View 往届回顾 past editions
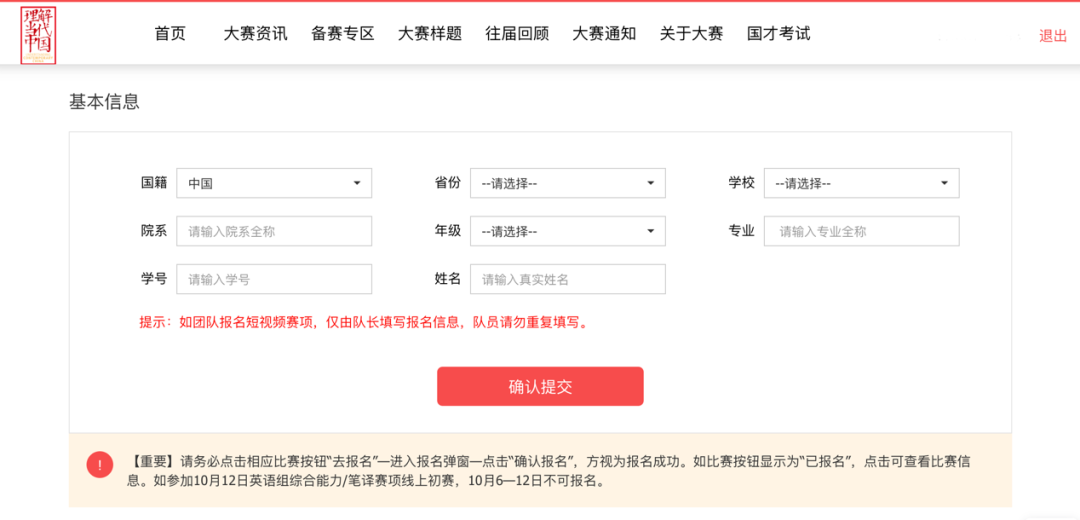The width and height of the screenshot is (1080, 520). tap(517, 33)
